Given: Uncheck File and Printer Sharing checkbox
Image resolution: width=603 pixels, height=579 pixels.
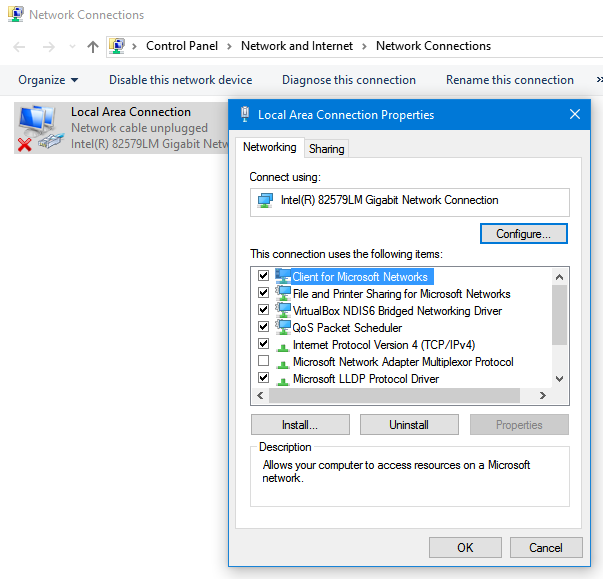Looking at the screenshot, I should 263,293.
